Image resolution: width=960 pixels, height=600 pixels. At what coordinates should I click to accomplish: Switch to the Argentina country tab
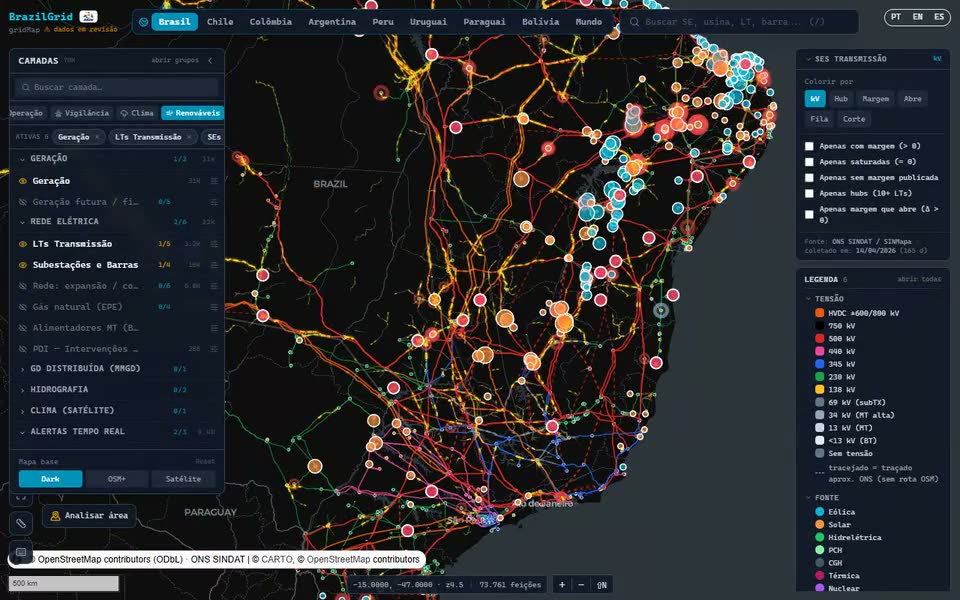(x=332, y=21)
